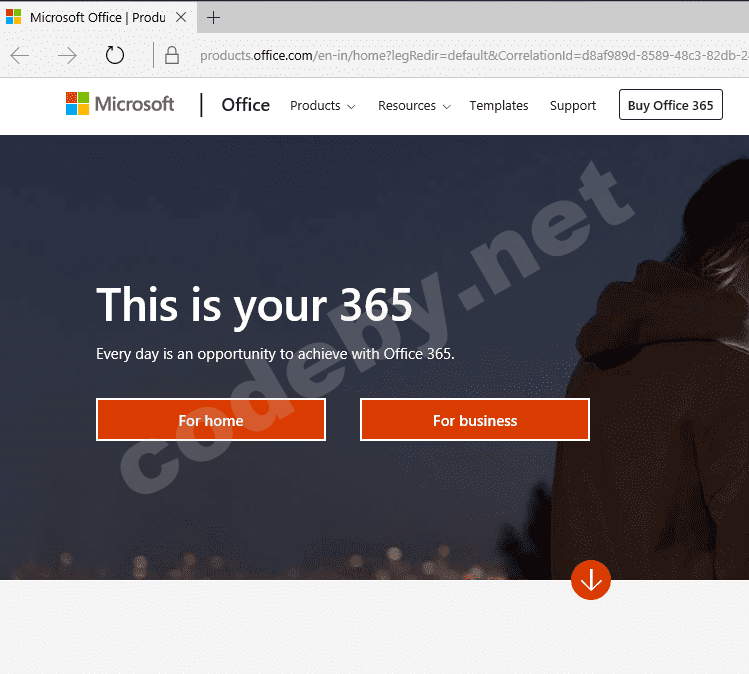This screenshot has height=674, width=749.
Task: Open the Templates menu item
Action: 499,106
